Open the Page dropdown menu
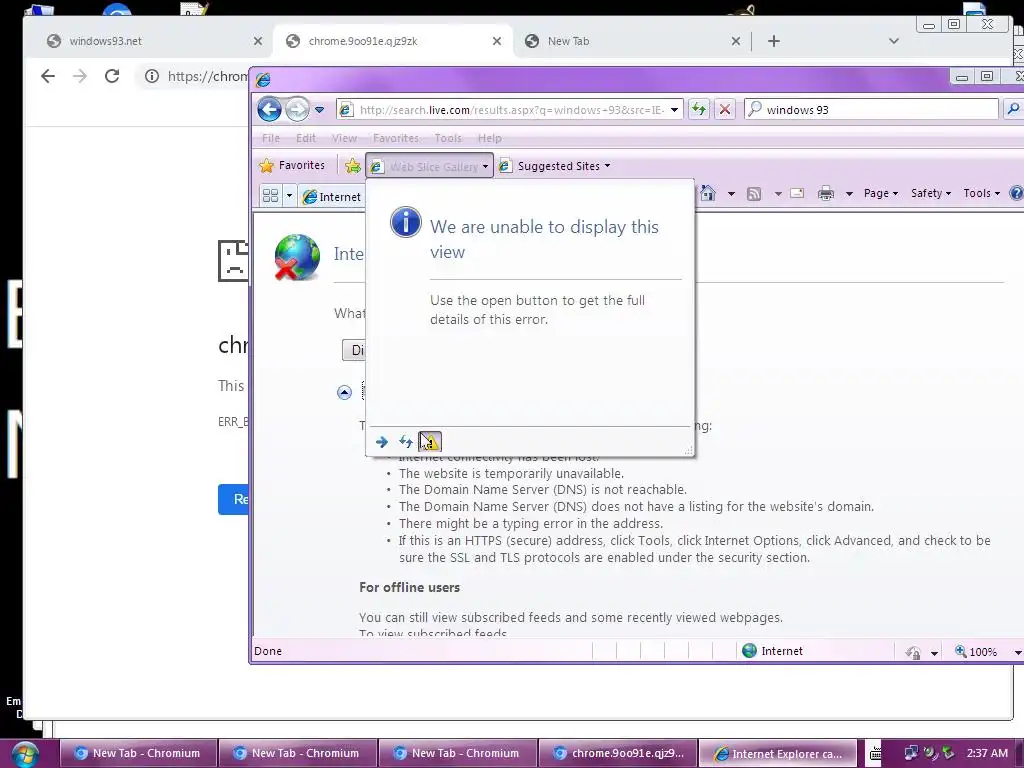The height and width of the screenshot is (768, 1024). point(881,193)
